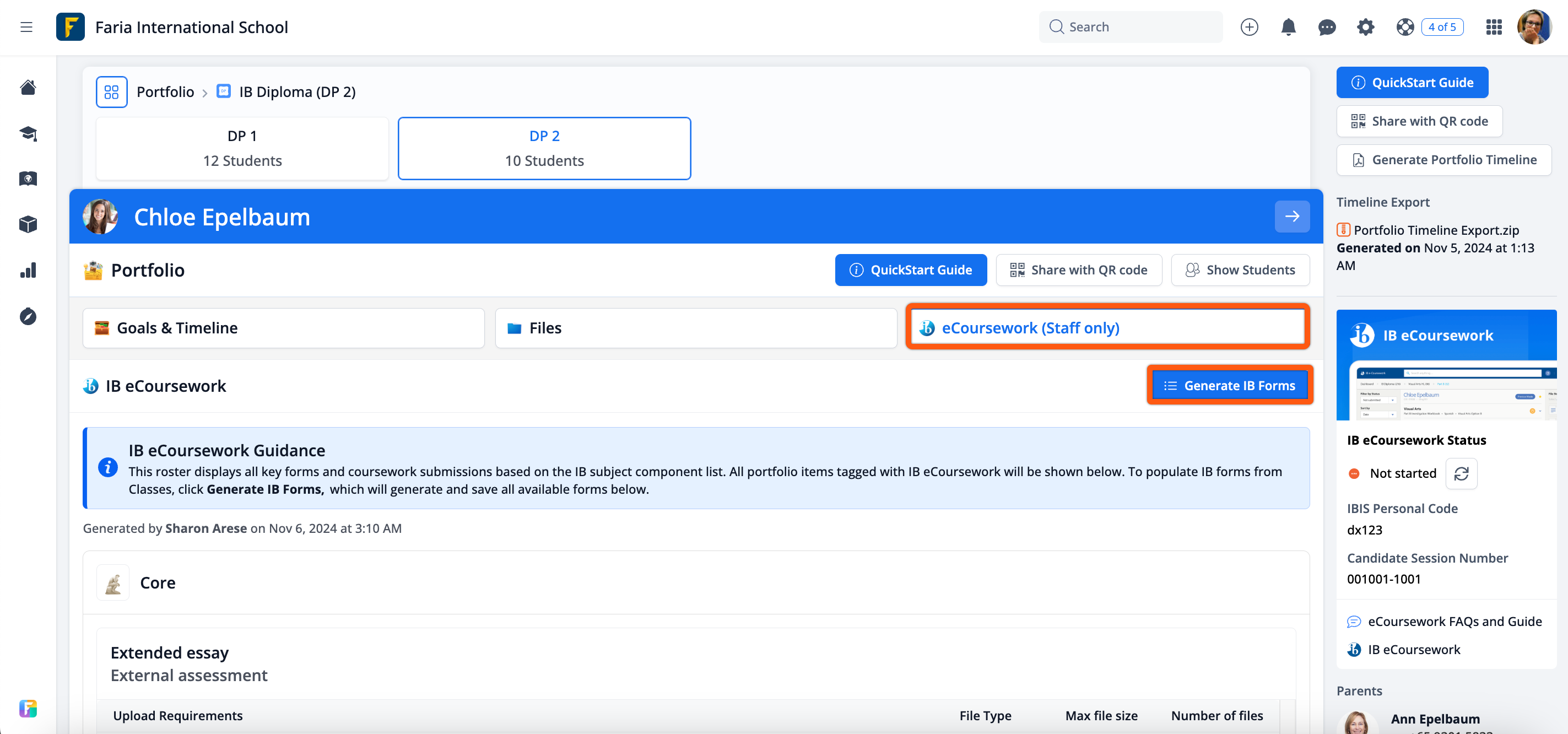Click the info icon in guidance banner
Image resolution: width=1568 pixels, height=734 pixels.
click(108, 467)
